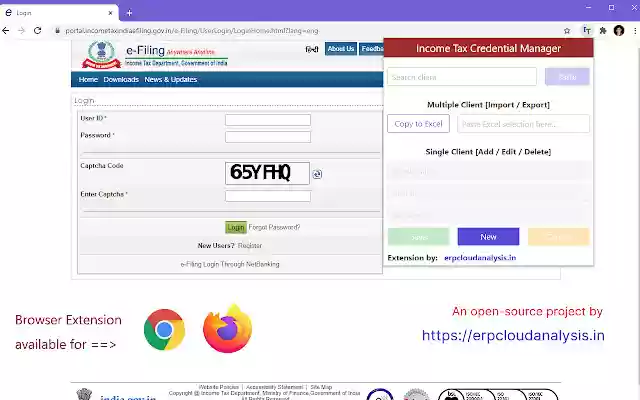Open erpcloudanalysis.in extension link
This screenshot has width=640, height=400.
click(480, 258)
